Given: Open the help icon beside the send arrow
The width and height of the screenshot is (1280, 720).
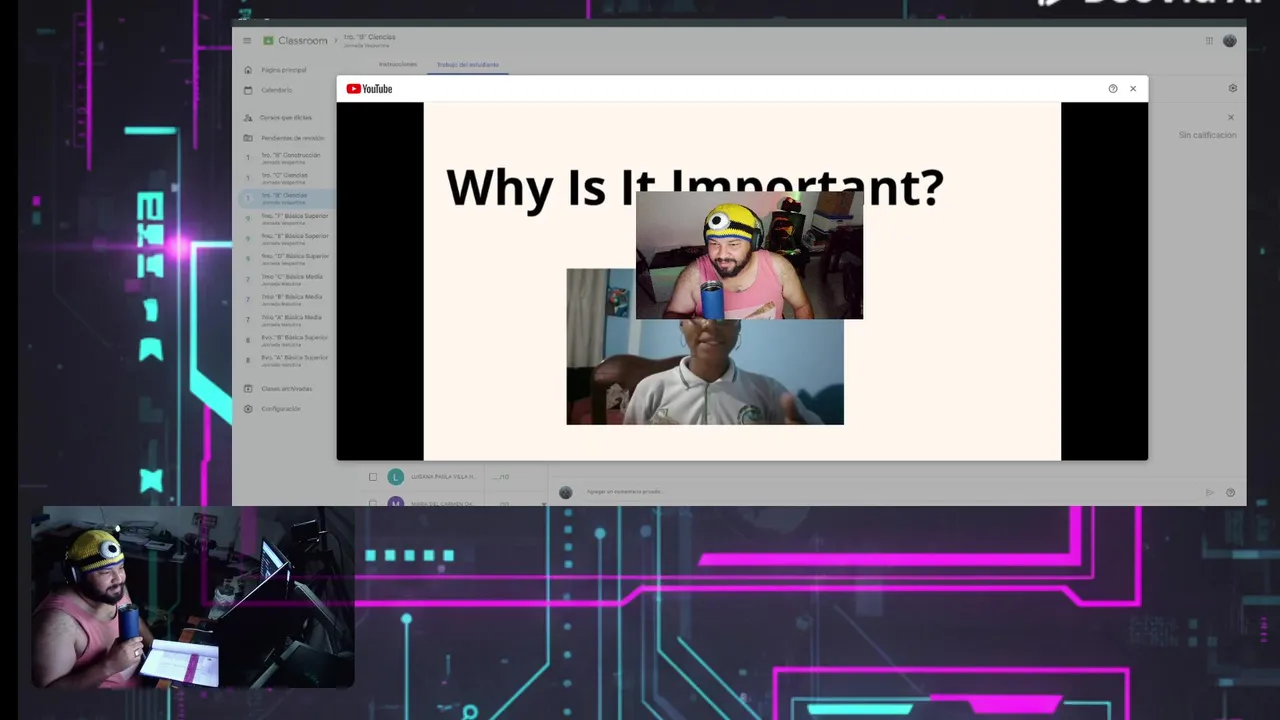Looking at the screenshot, I should (1230, 492).
